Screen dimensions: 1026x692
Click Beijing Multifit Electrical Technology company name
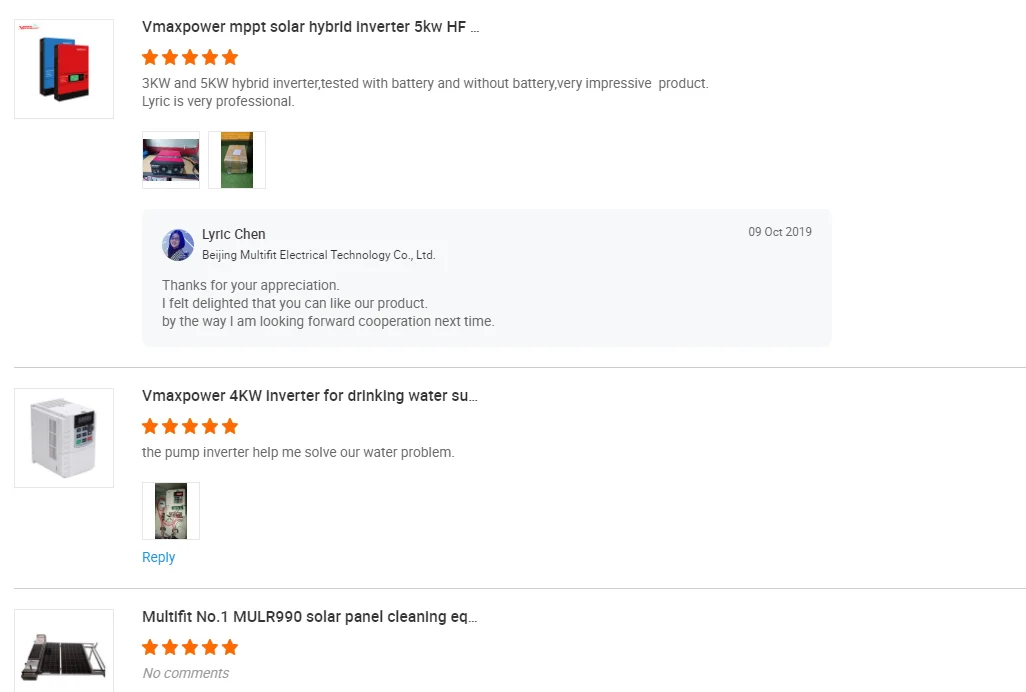318,255
